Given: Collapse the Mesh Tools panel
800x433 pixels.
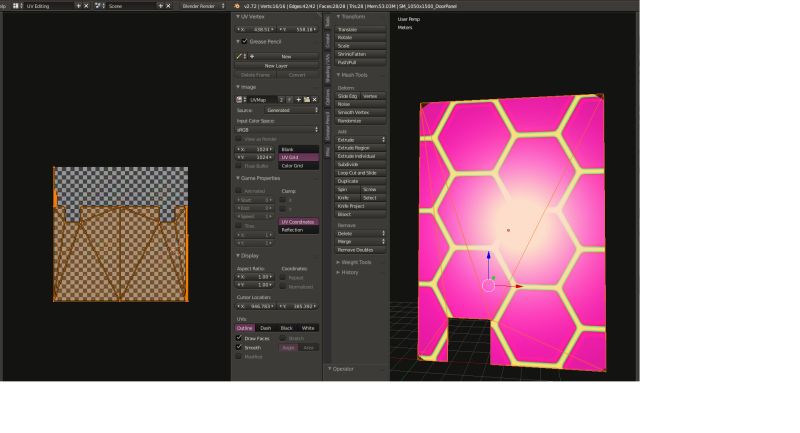Looking at the screenshot, I should pyautogui.click(x=352, y=75).
